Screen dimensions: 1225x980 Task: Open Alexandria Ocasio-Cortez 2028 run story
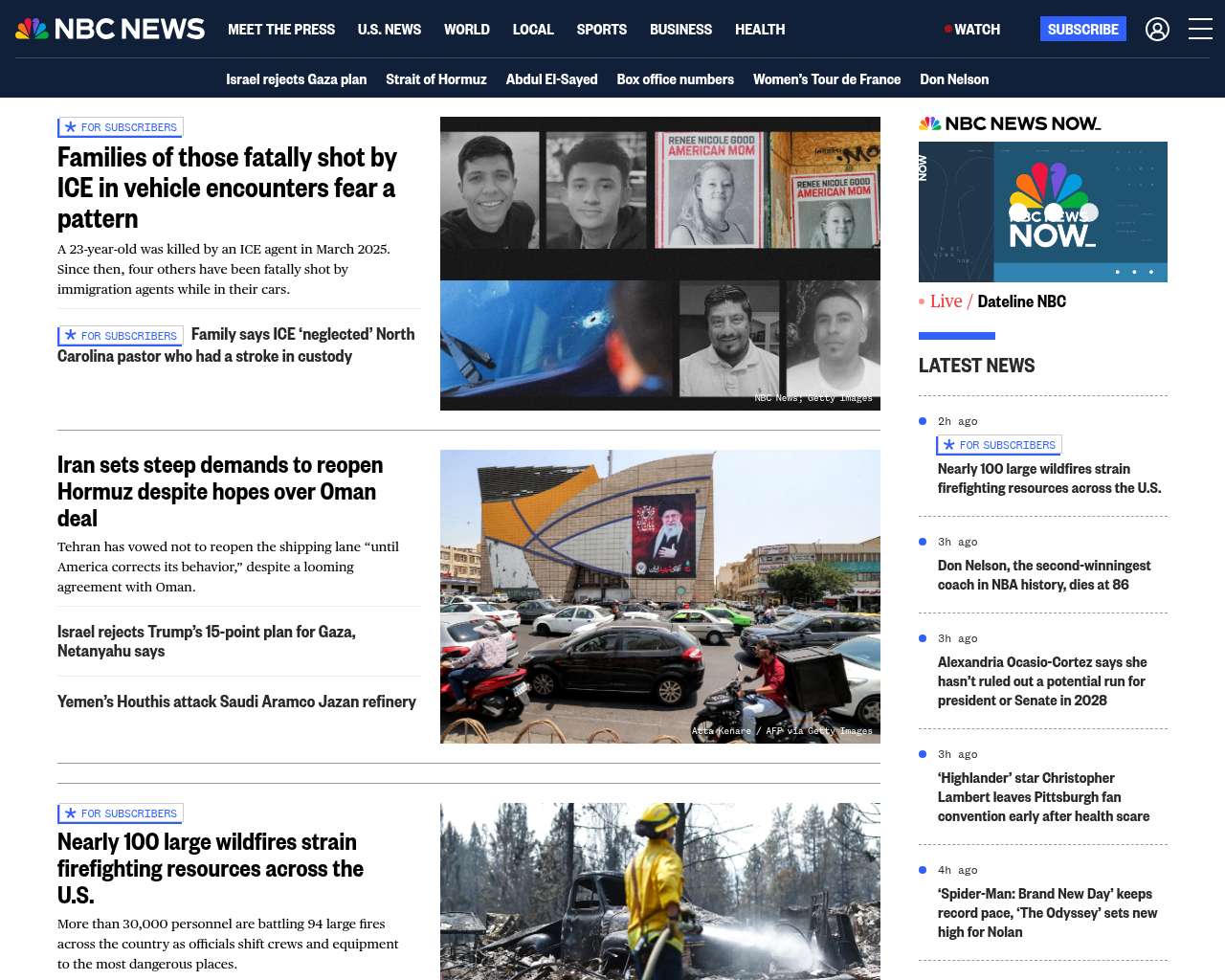coord(1042,681)
